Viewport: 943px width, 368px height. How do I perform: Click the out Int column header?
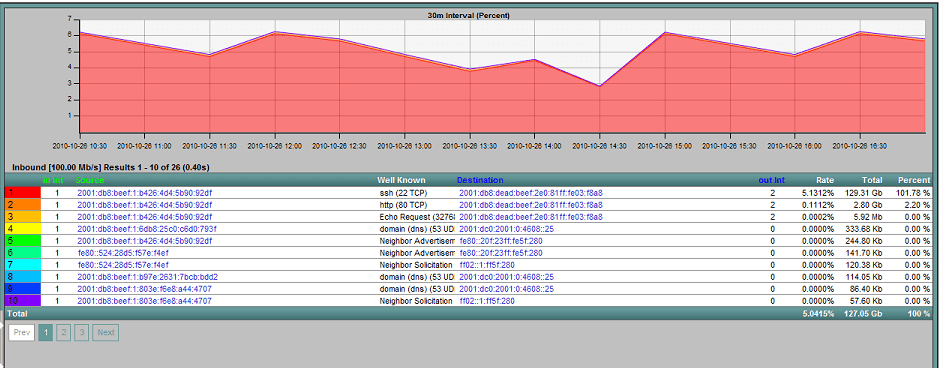(772, 180)
